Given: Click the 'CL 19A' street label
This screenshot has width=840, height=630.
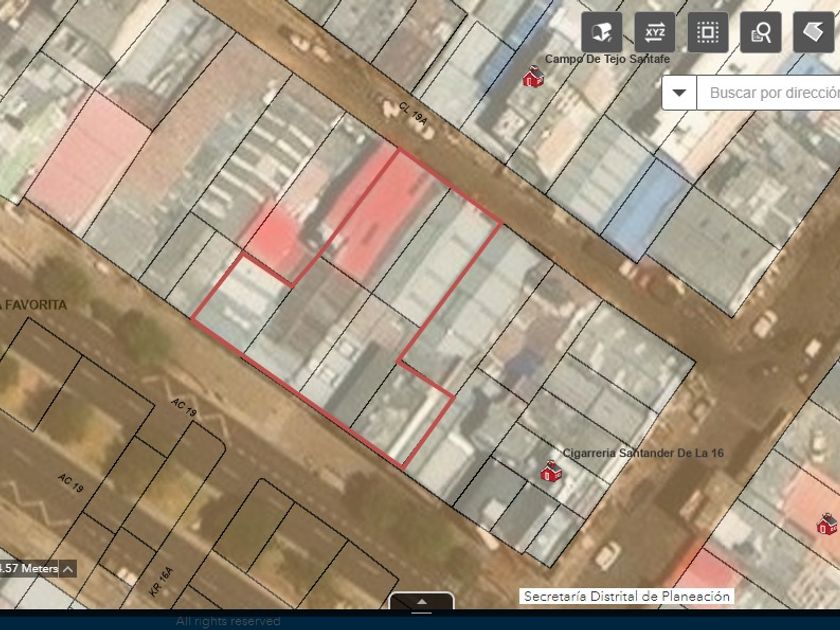Looking at the screenshot, I should coord(413,114).
